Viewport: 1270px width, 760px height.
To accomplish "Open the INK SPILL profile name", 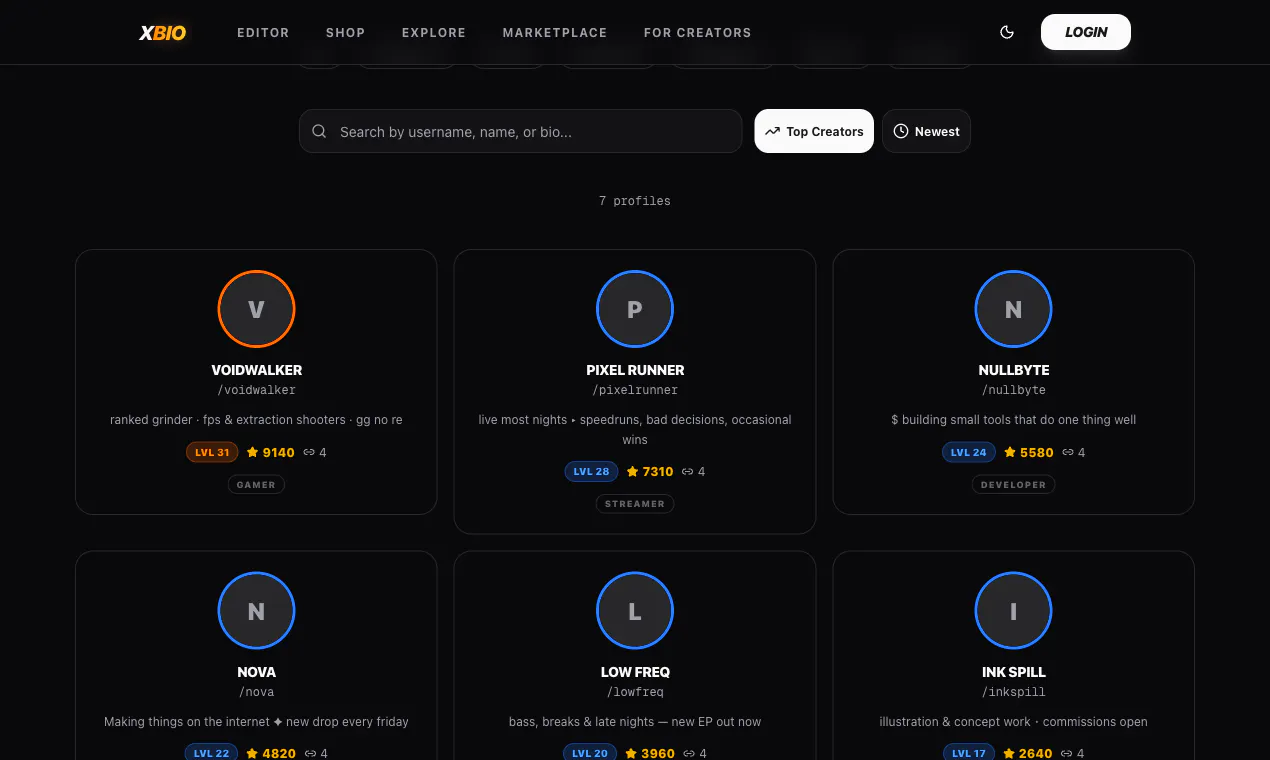I will [1014, 672].
